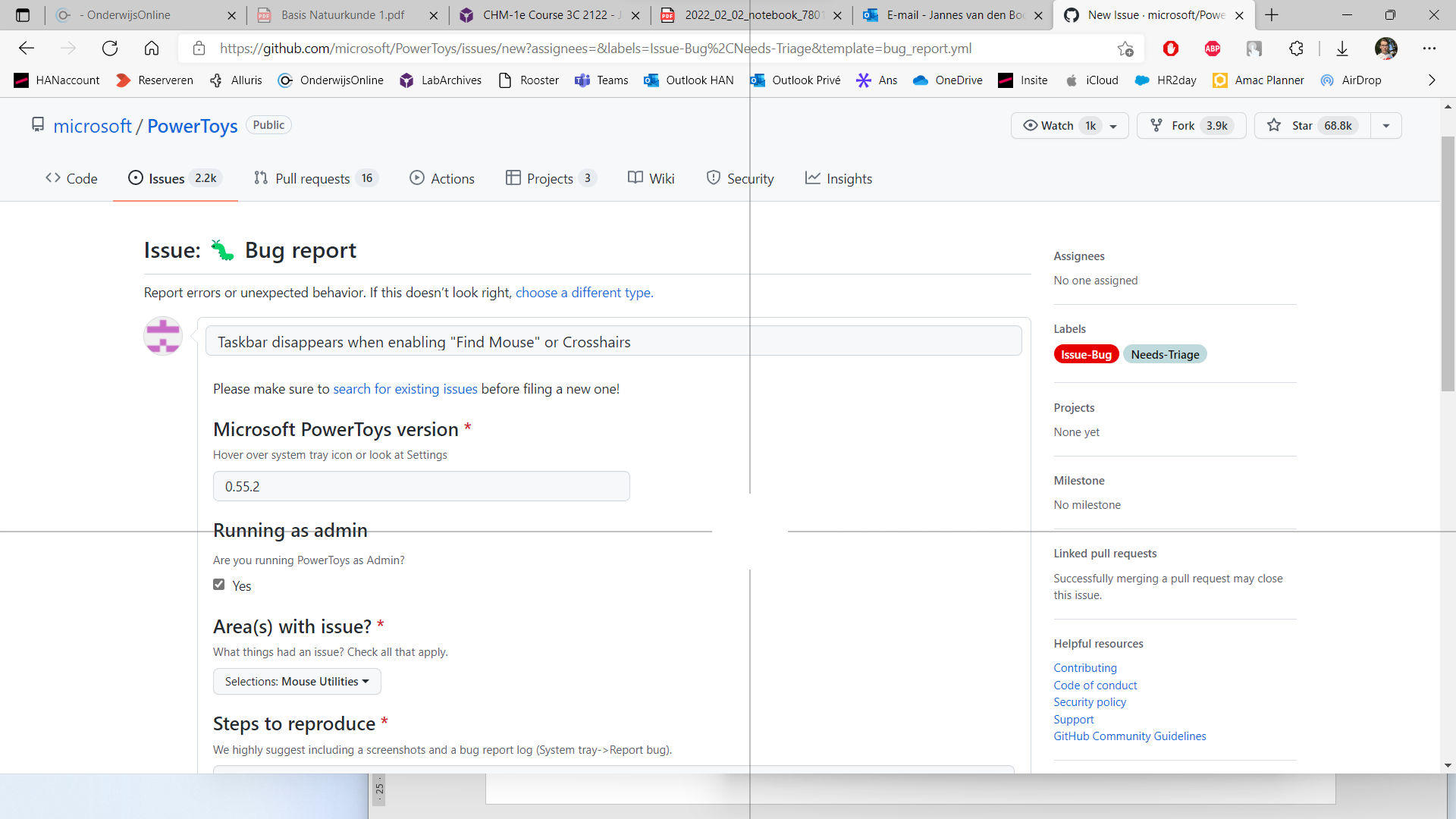Open the Teams bookmark icon
Screen dimensions: 1456x819
pos(583,80)
